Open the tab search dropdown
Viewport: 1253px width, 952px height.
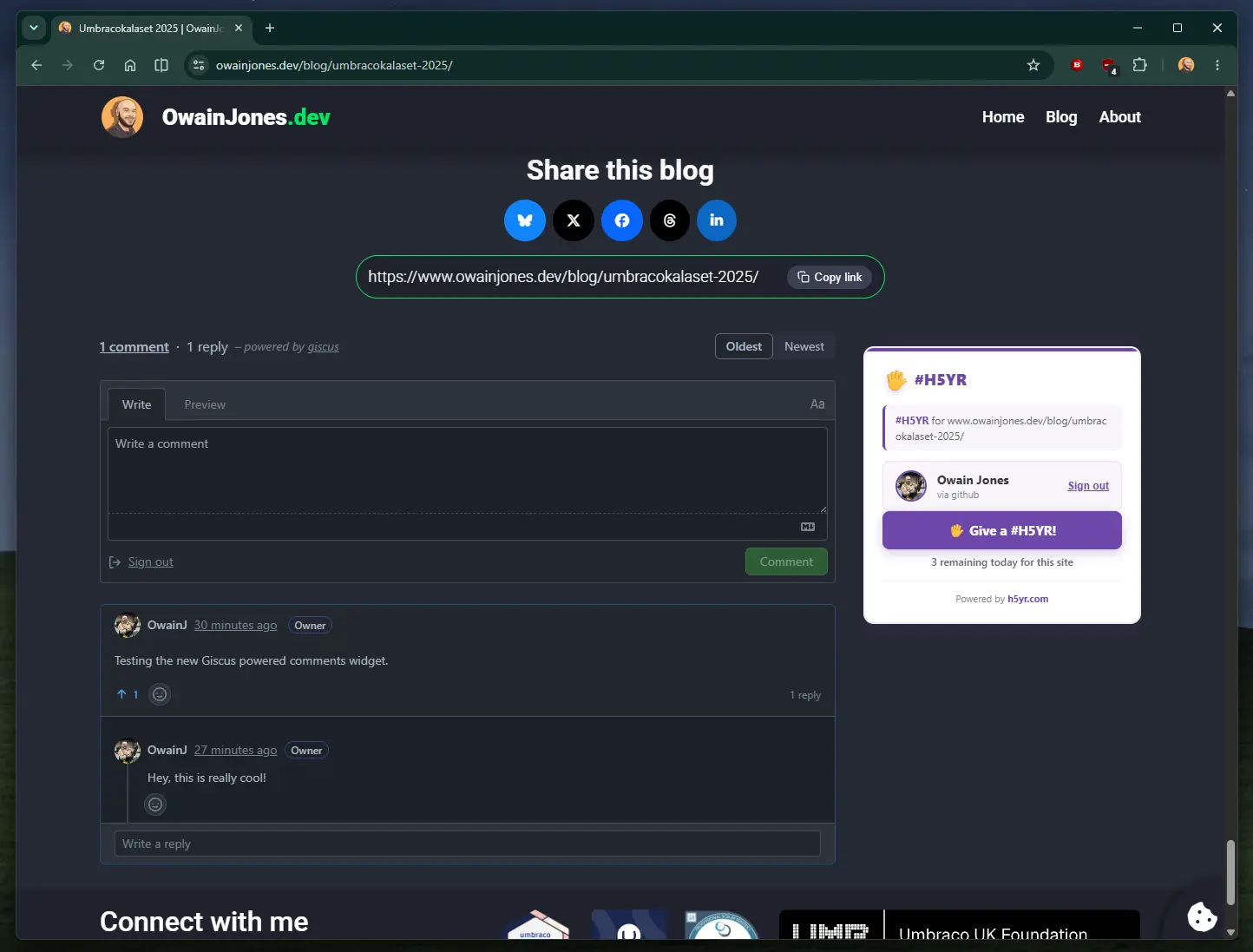click(x=34, y=28)
